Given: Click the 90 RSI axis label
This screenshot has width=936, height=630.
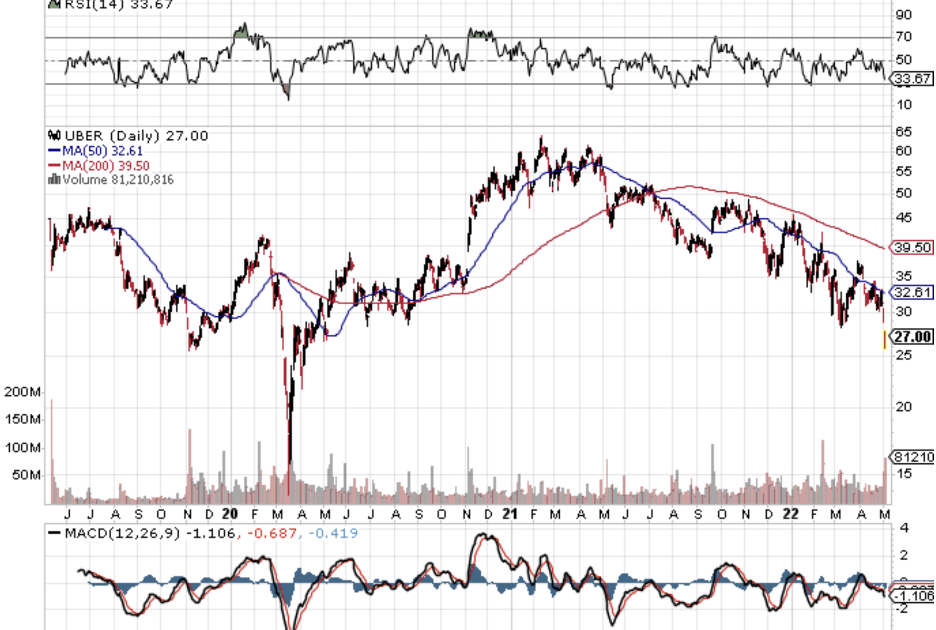Looking at the screenshot, I should [904, 16].
